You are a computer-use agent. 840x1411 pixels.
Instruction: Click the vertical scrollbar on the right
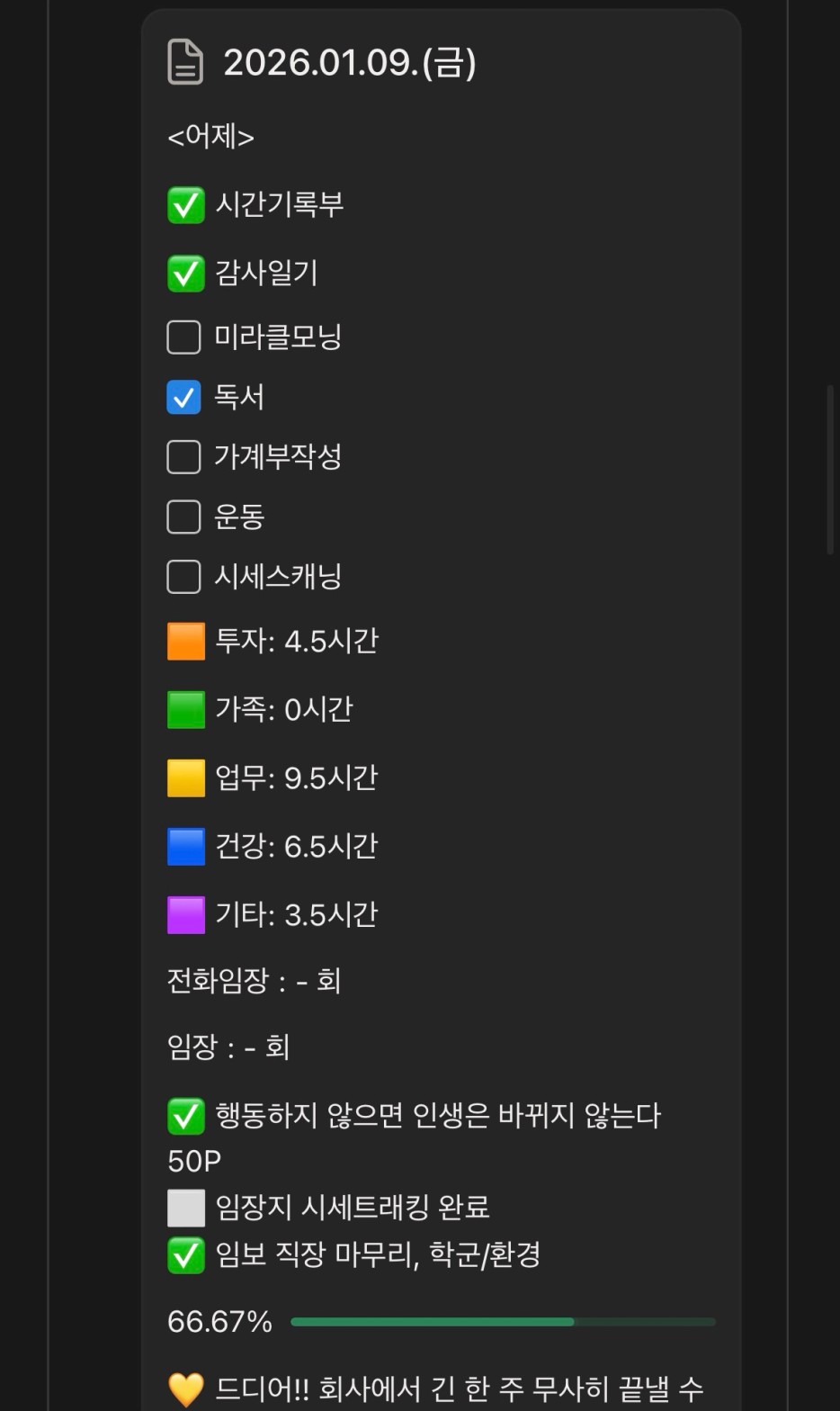[830, 468]
